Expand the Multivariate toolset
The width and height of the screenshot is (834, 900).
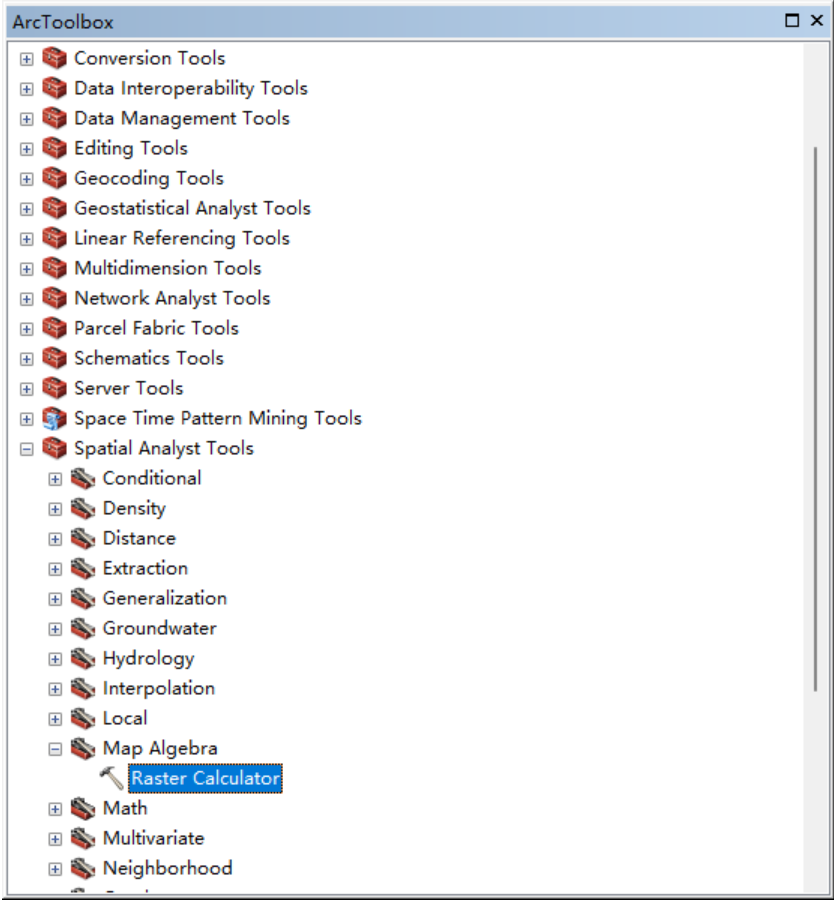tap(55, 839)
